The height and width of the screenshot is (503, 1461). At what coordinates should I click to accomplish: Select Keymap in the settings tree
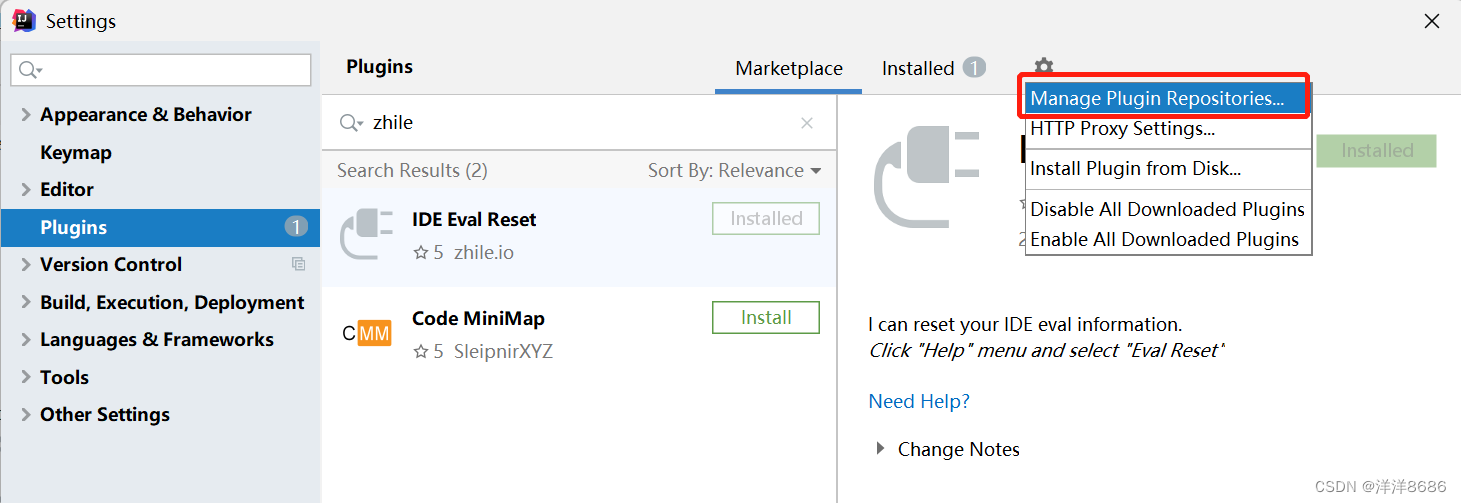click(76, 153)
